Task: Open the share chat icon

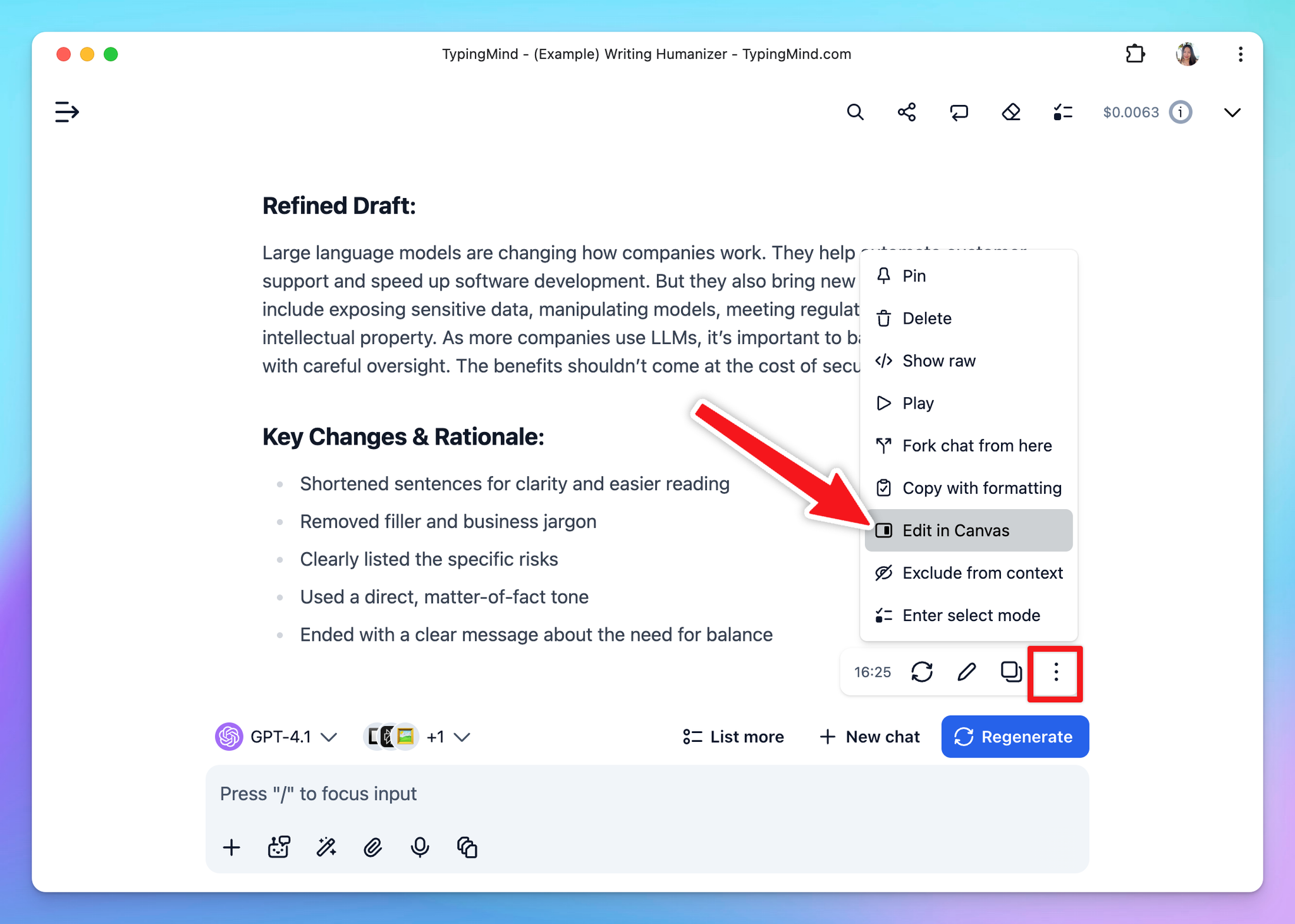Action: click(x=907, y=112)
